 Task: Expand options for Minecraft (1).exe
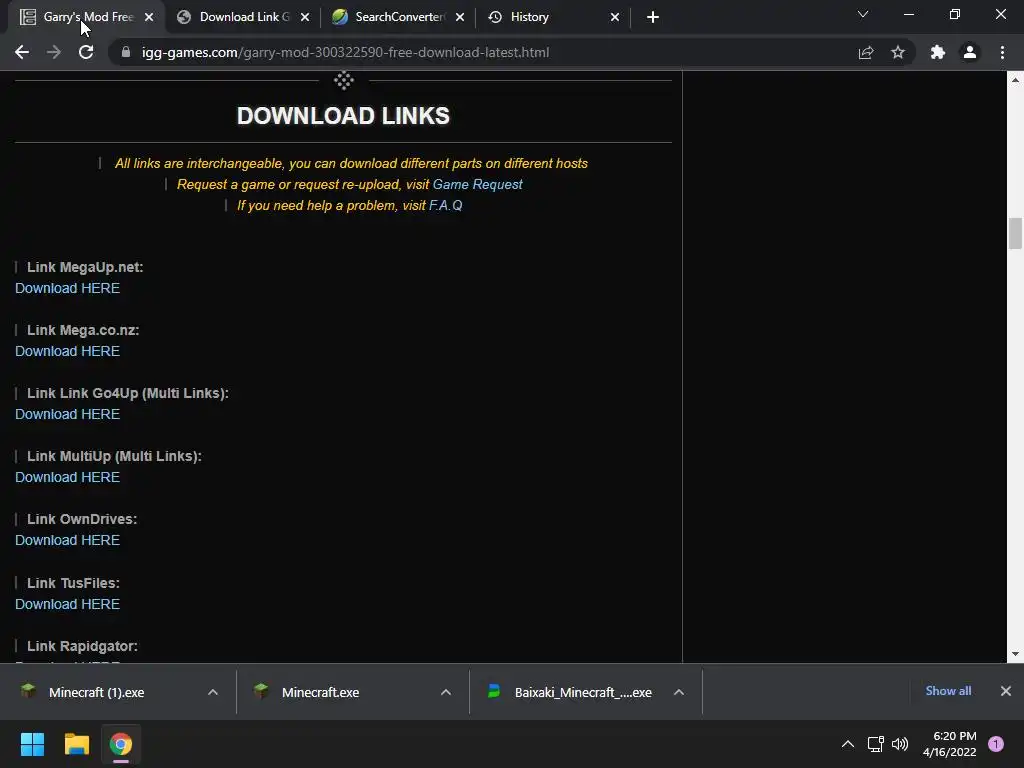(x=213, y=692)
